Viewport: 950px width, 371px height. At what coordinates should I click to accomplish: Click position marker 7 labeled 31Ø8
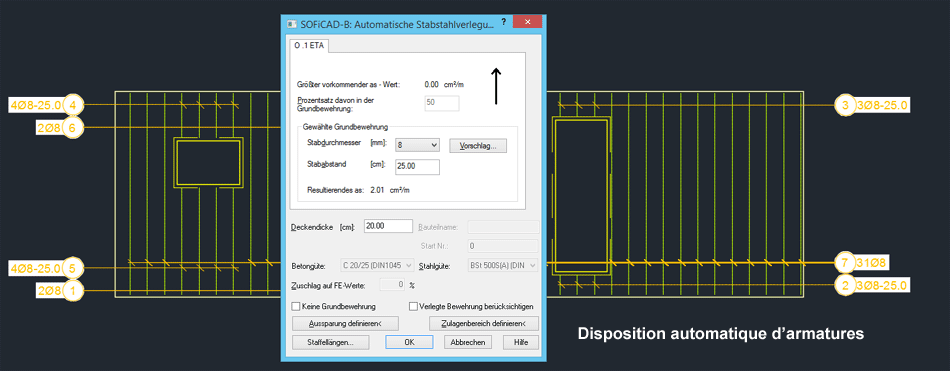click(845, 263)
